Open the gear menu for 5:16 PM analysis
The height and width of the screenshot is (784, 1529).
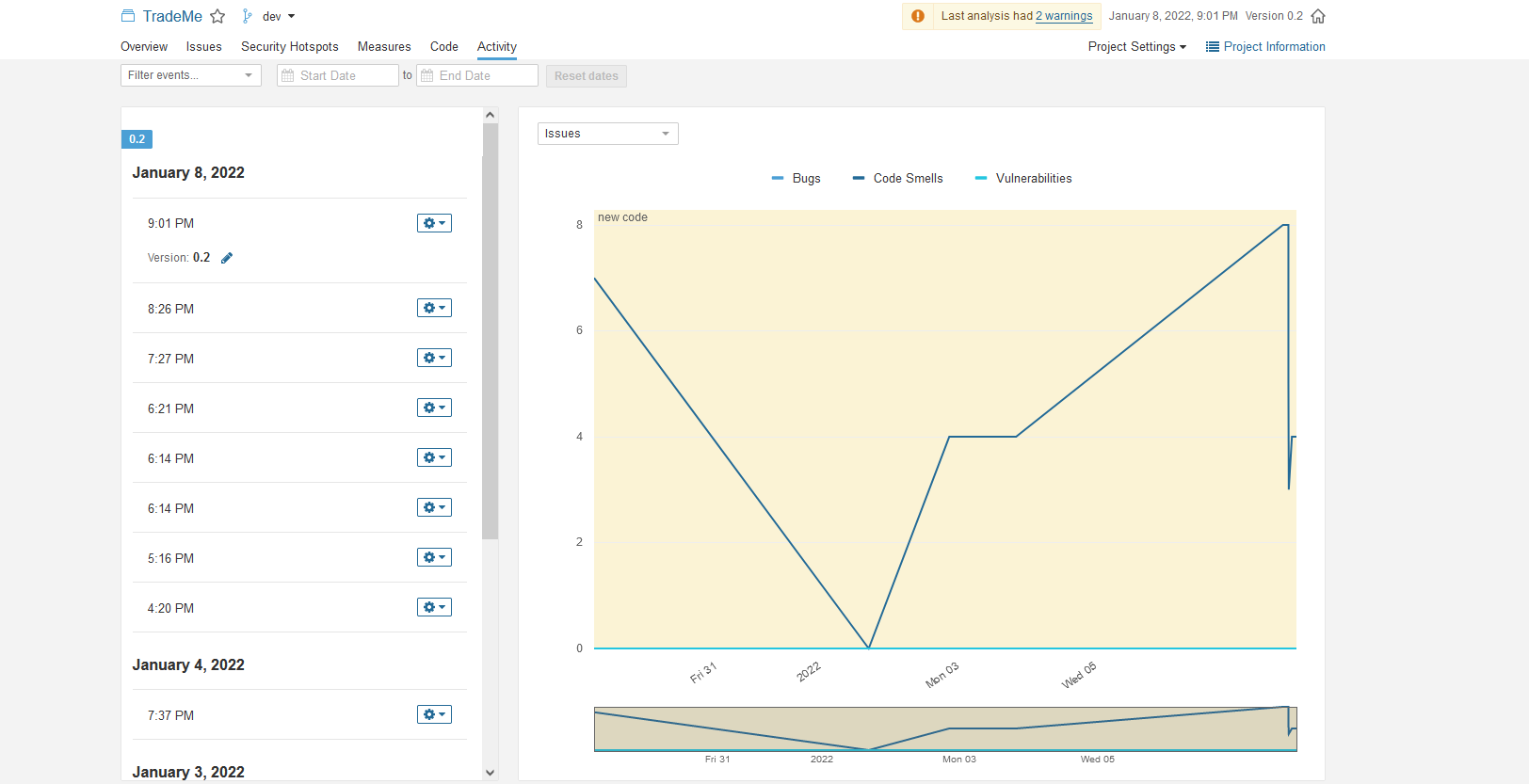pyautogui.click(x=434, y=557)
